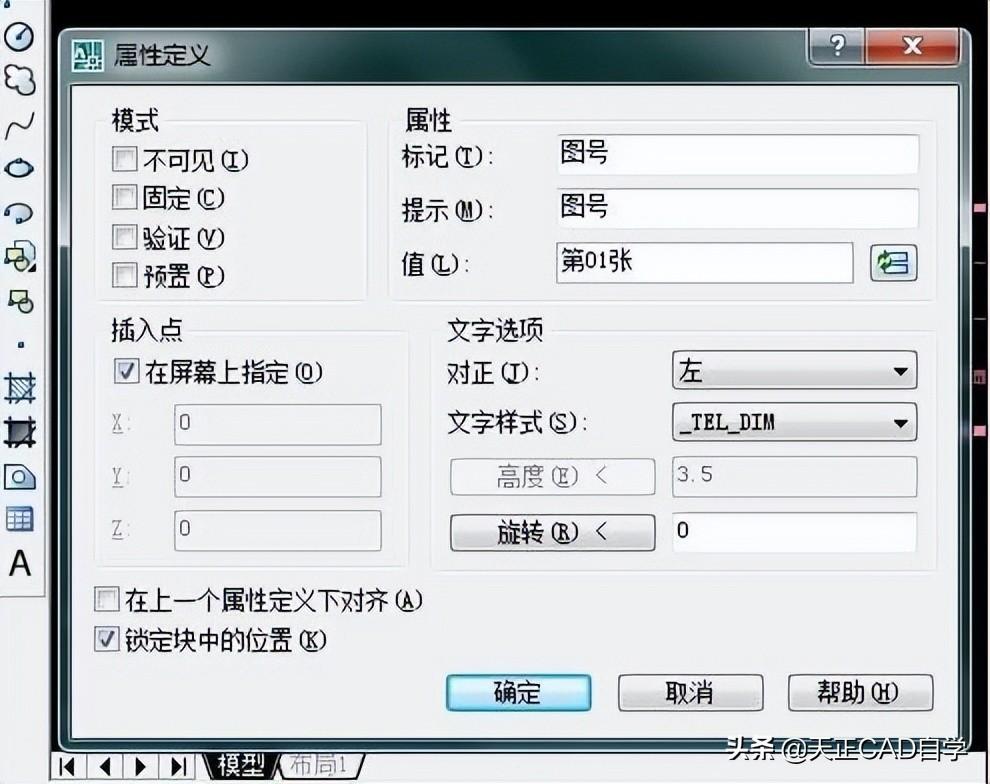Click the Insert Field button beside value

click(x=893, y=263)
